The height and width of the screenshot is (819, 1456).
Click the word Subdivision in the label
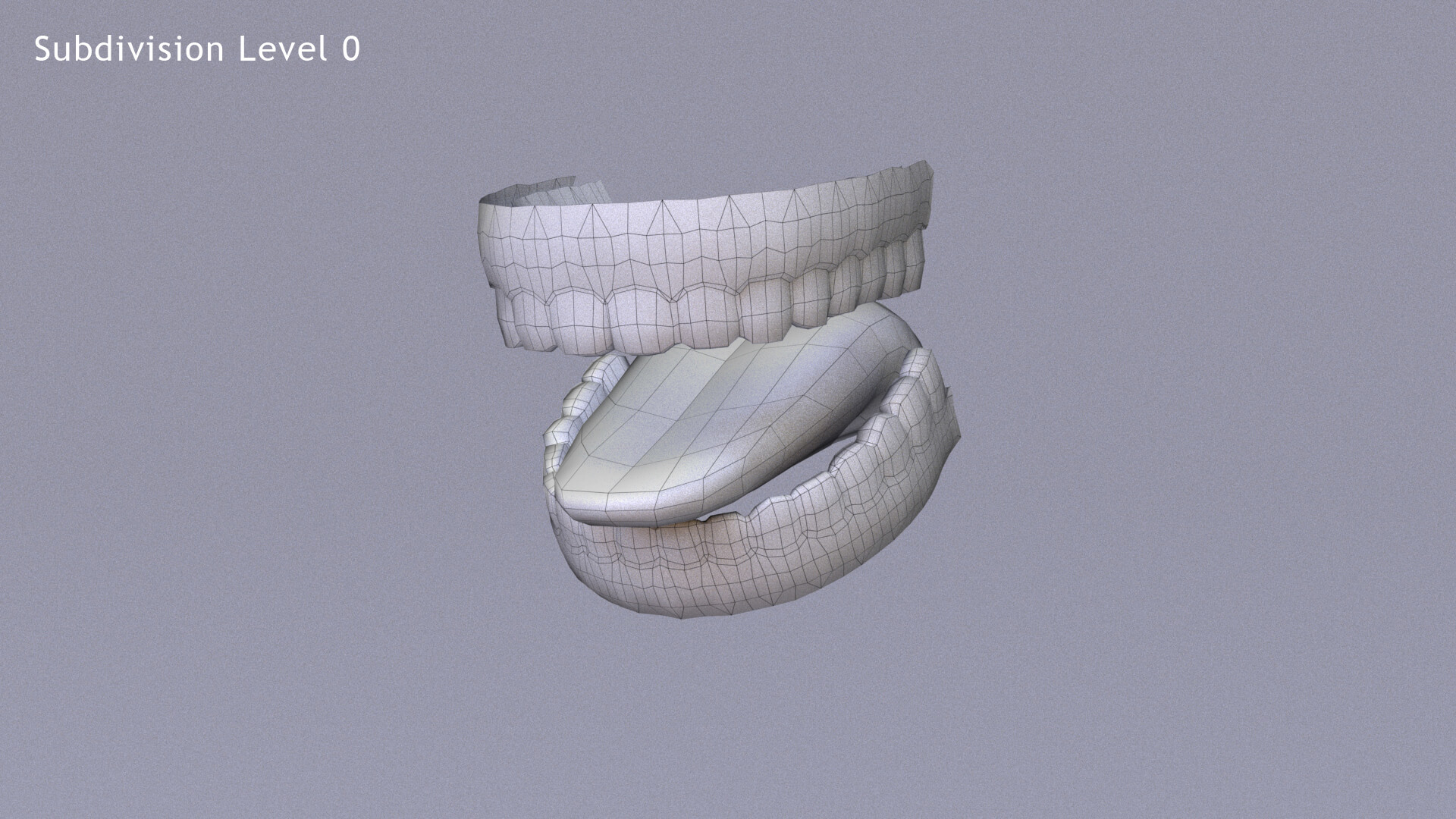(x=129, y=49)
